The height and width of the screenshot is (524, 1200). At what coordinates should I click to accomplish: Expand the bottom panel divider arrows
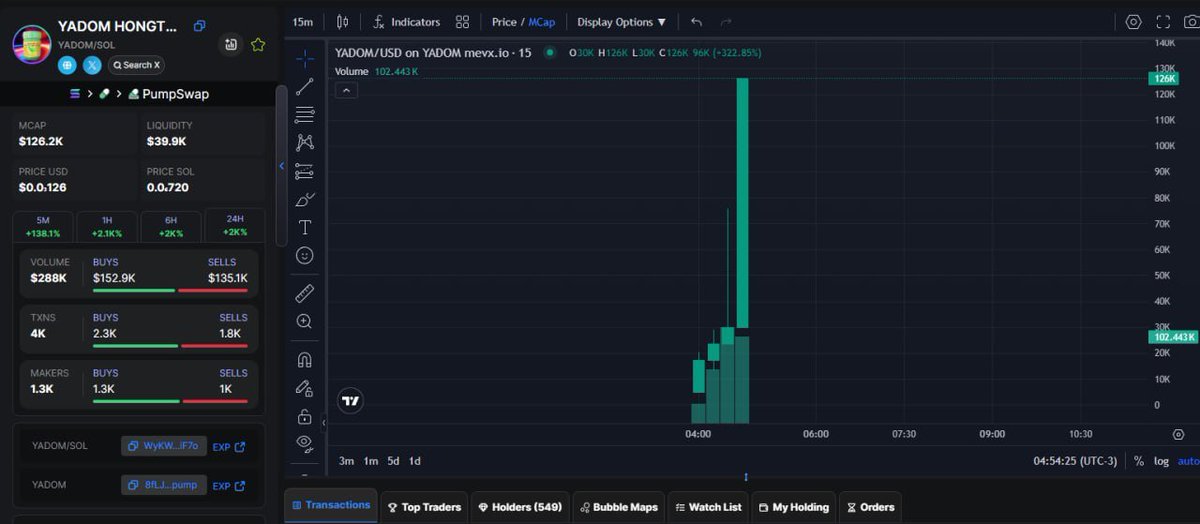tap(746, 477)
